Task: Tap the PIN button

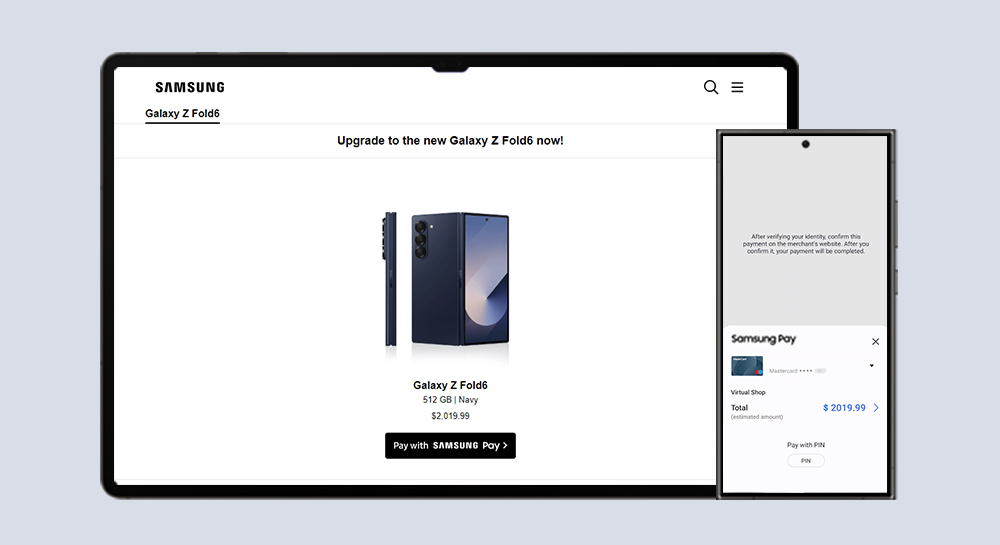Action: click(805, 461)
